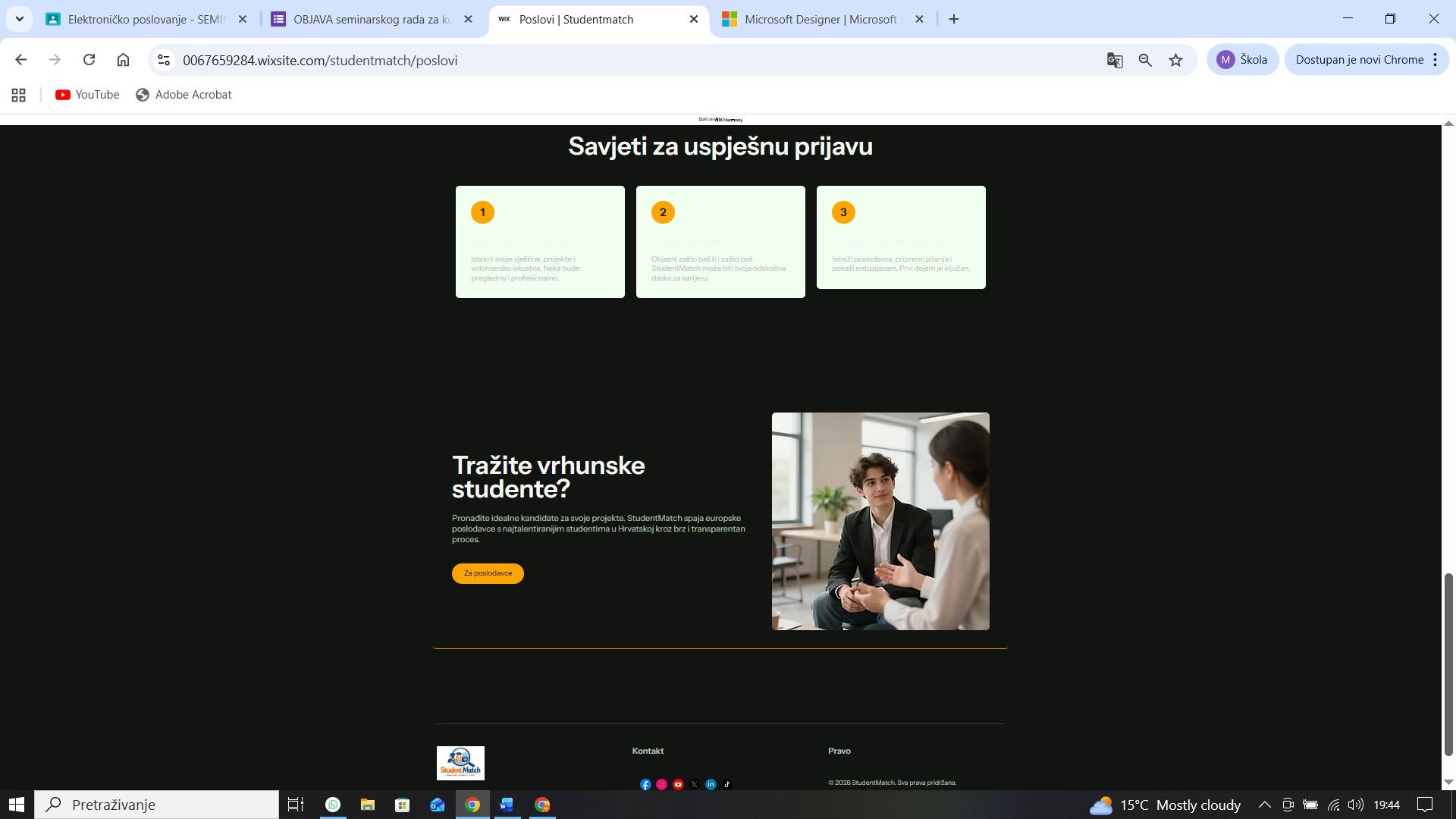The image size is (1456, 819).
Task: Open the zoom magnifier icon in address bar
Action: tap(1145, 60)
